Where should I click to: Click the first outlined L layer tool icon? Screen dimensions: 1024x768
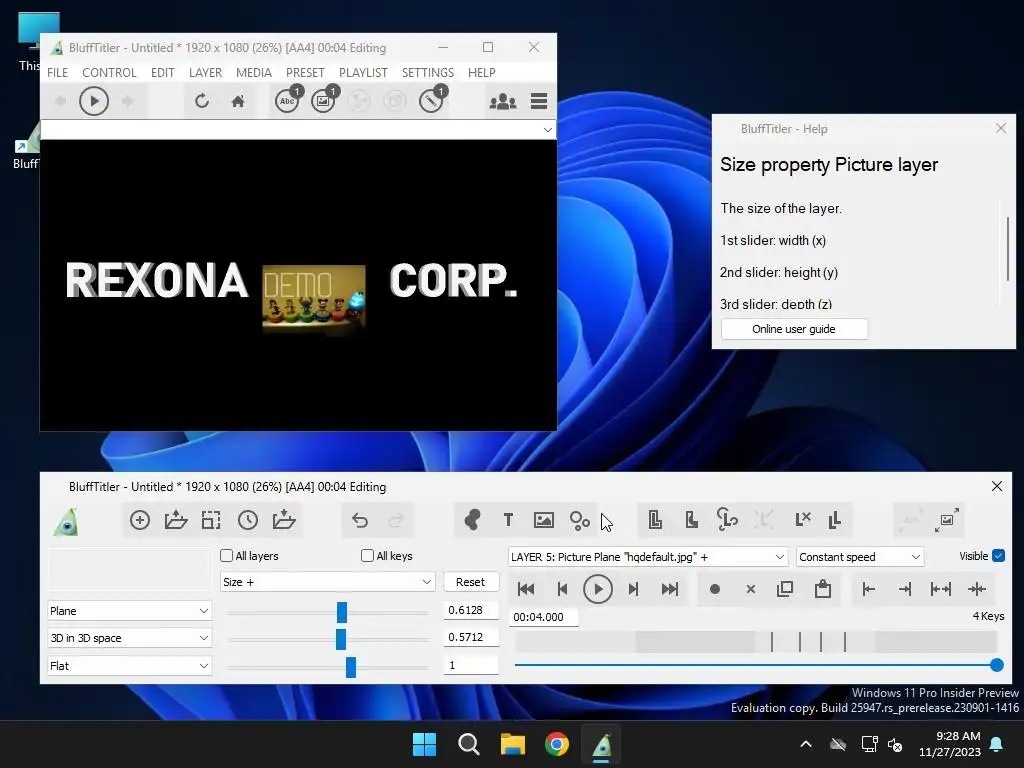655,520
